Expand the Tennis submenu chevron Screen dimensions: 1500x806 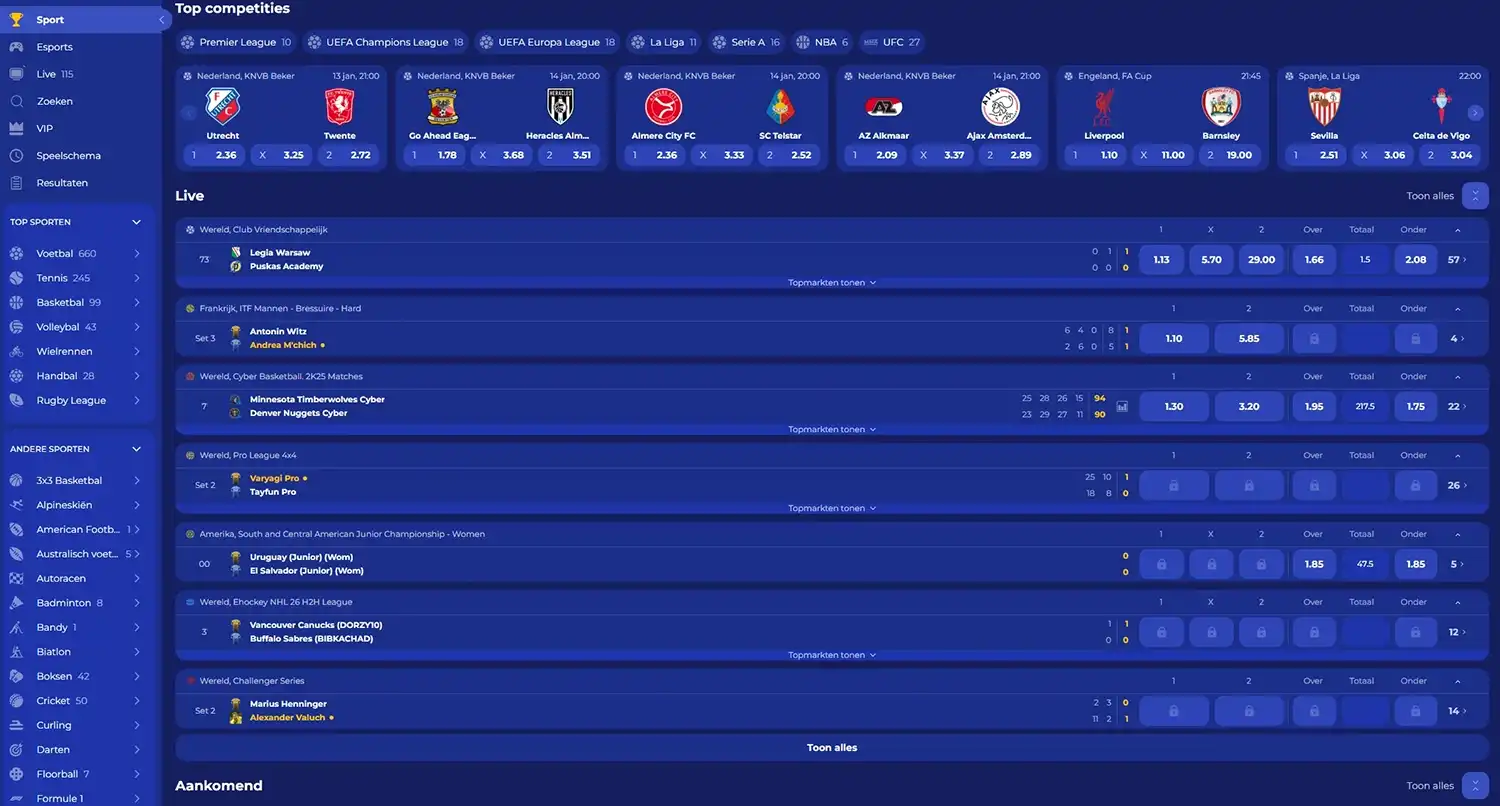coord(137,278)
